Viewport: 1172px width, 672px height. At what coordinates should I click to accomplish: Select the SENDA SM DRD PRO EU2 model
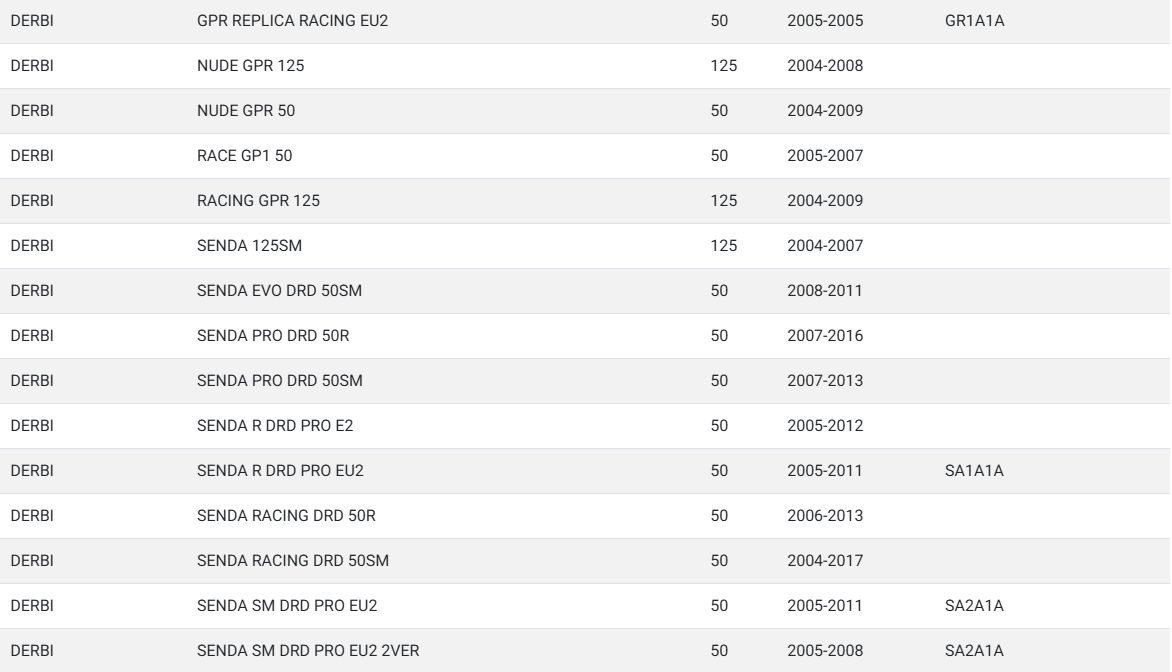coord(286,605)
